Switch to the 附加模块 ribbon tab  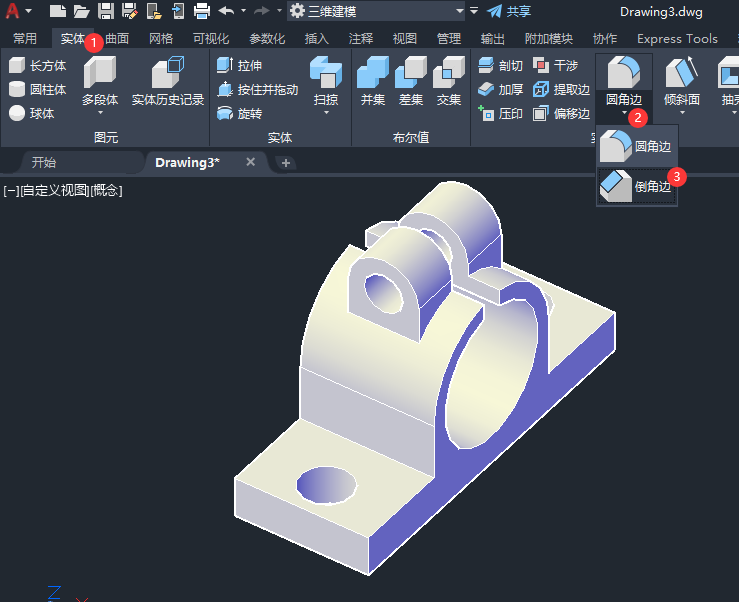coord(549,39)
